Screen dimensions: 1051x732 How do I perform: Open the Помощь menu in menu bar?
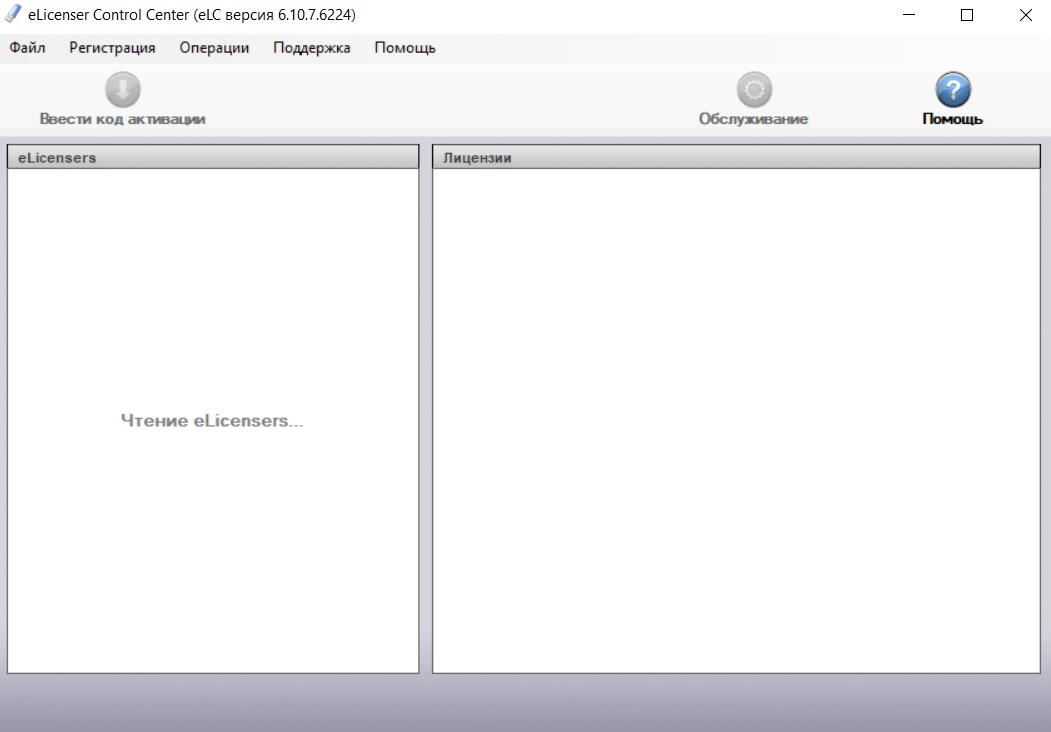click(405, 48)
